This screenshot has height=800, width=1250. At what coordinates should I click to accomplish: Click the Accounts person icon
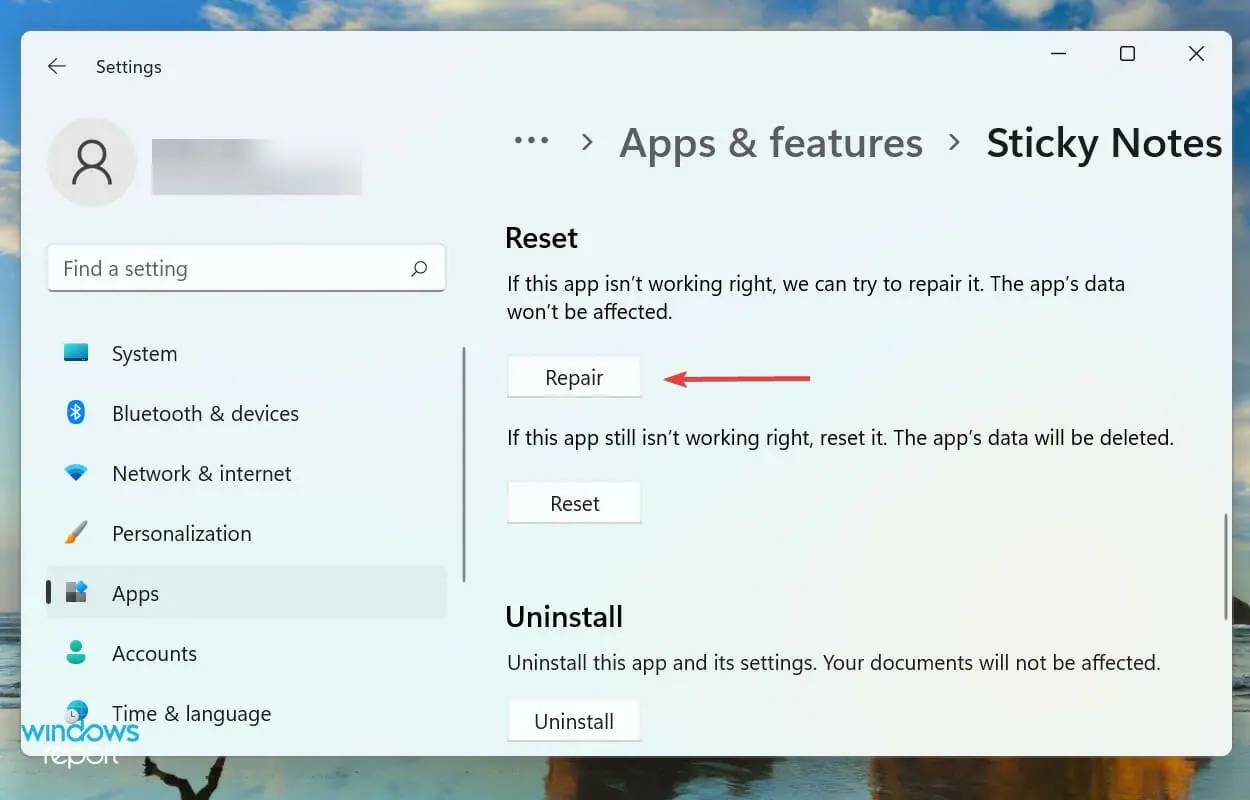coord(76,653)
